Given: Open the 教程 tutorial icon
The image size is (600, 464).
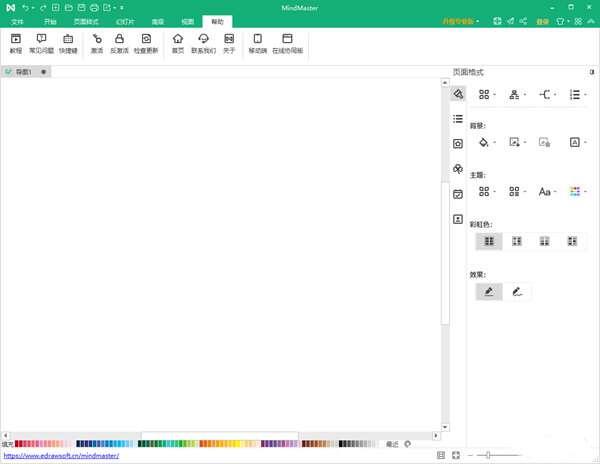Looking at the screenshot, I should click(15, 42).
